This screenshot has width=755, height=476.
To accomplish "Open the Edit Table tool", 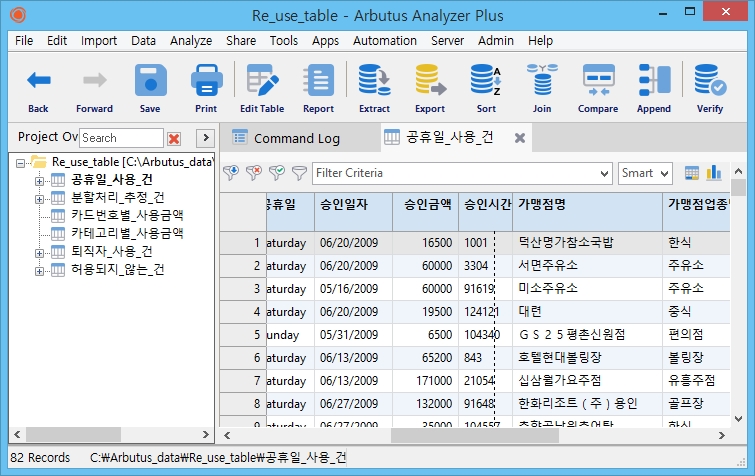I will click(262, 80).
